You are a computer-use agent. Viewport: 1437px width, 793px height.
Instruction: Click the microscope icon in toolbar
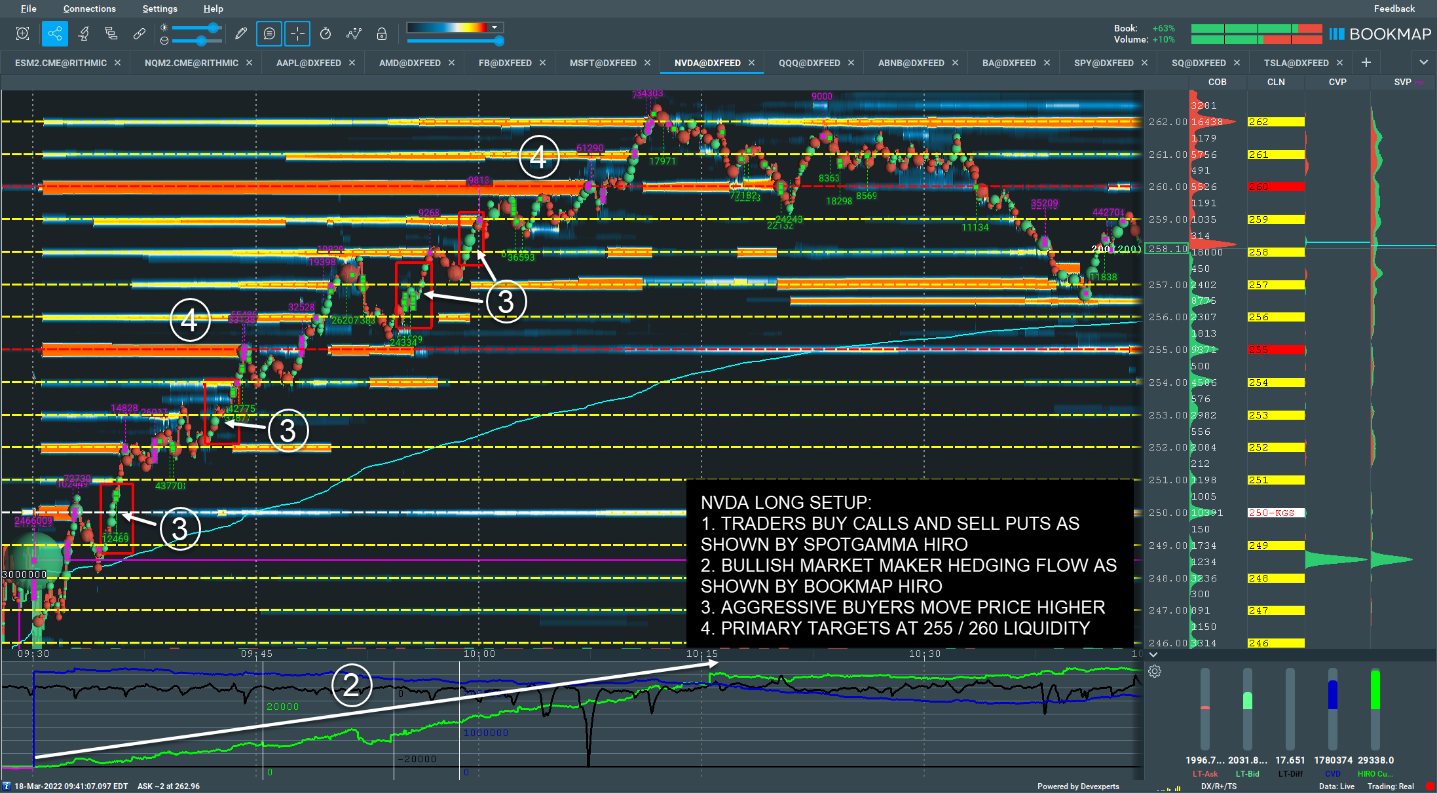pyautogui.click(x=82, y=33)
